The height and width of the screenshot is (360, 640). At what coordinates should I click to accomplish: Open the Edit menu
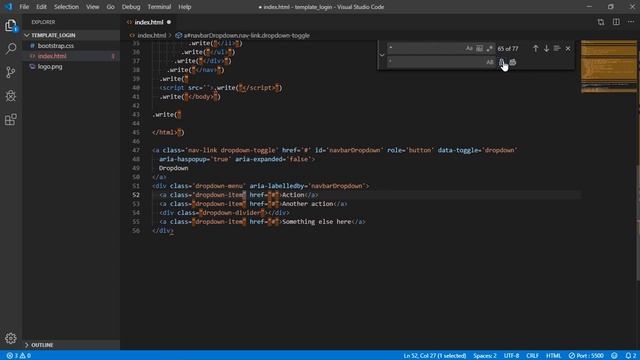41,7
